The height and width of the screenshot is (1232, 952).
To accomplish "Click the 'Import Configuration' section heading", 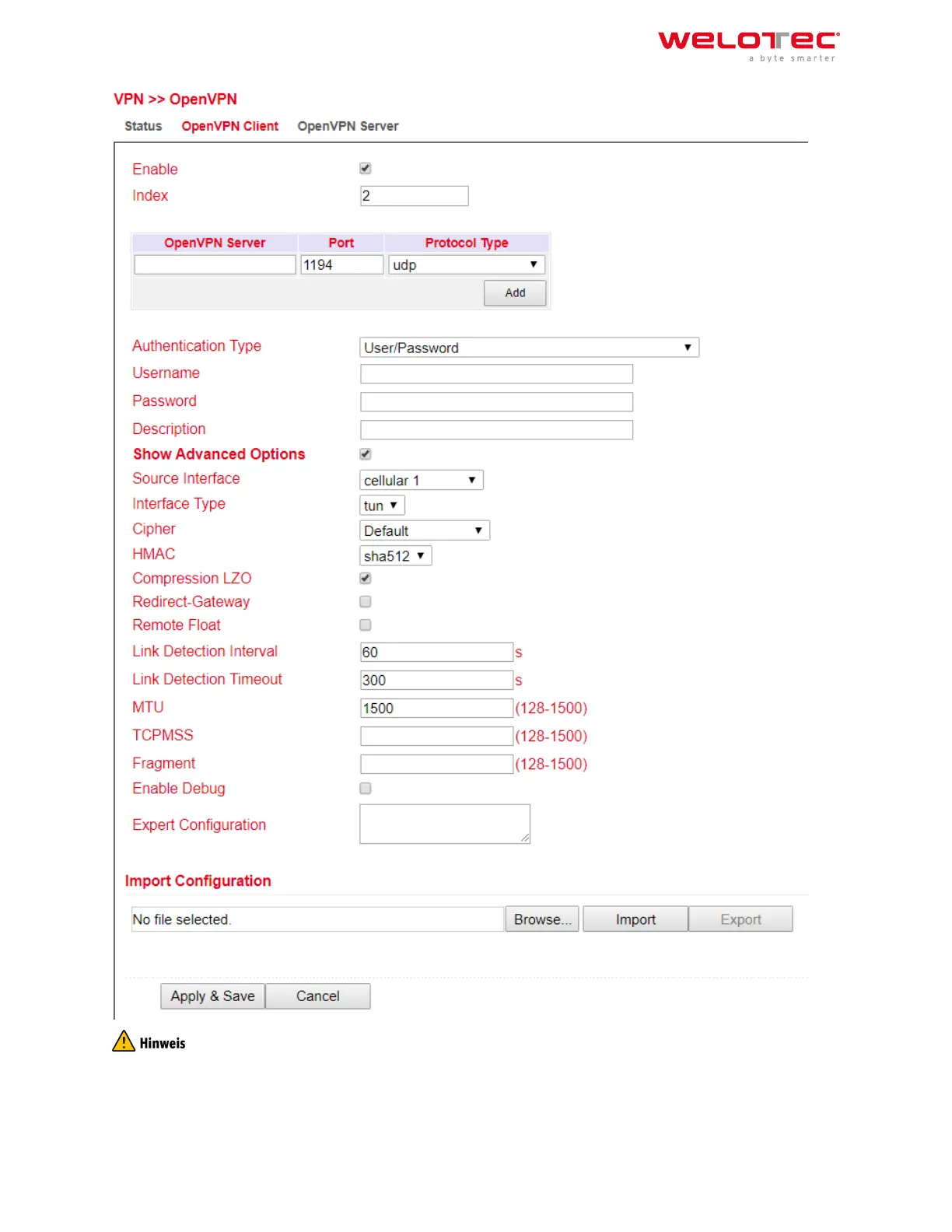I will click(198, 881).
